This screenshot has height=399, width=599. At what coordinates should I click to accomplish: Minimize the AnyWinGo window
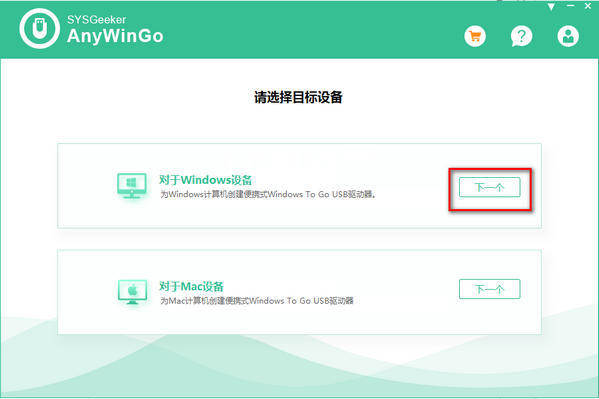point(570,6)
